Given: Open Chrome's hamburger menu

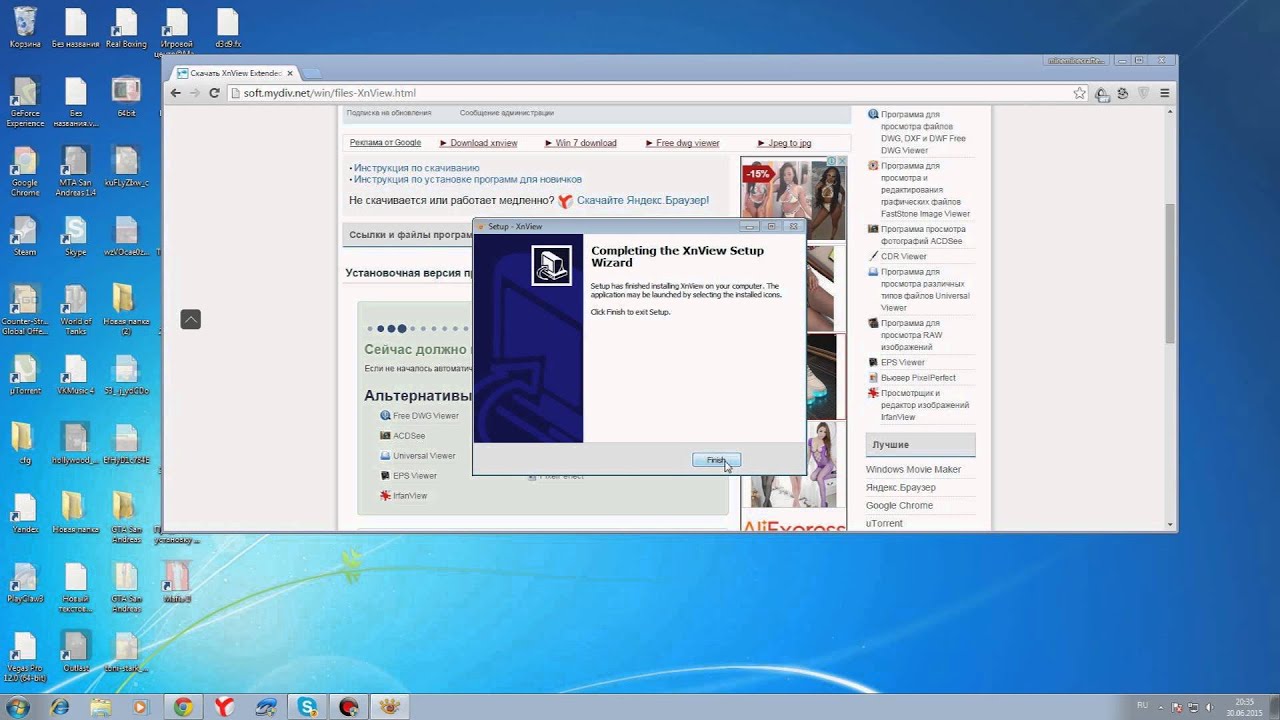Looking at the screenshot, I should 1165,93.
